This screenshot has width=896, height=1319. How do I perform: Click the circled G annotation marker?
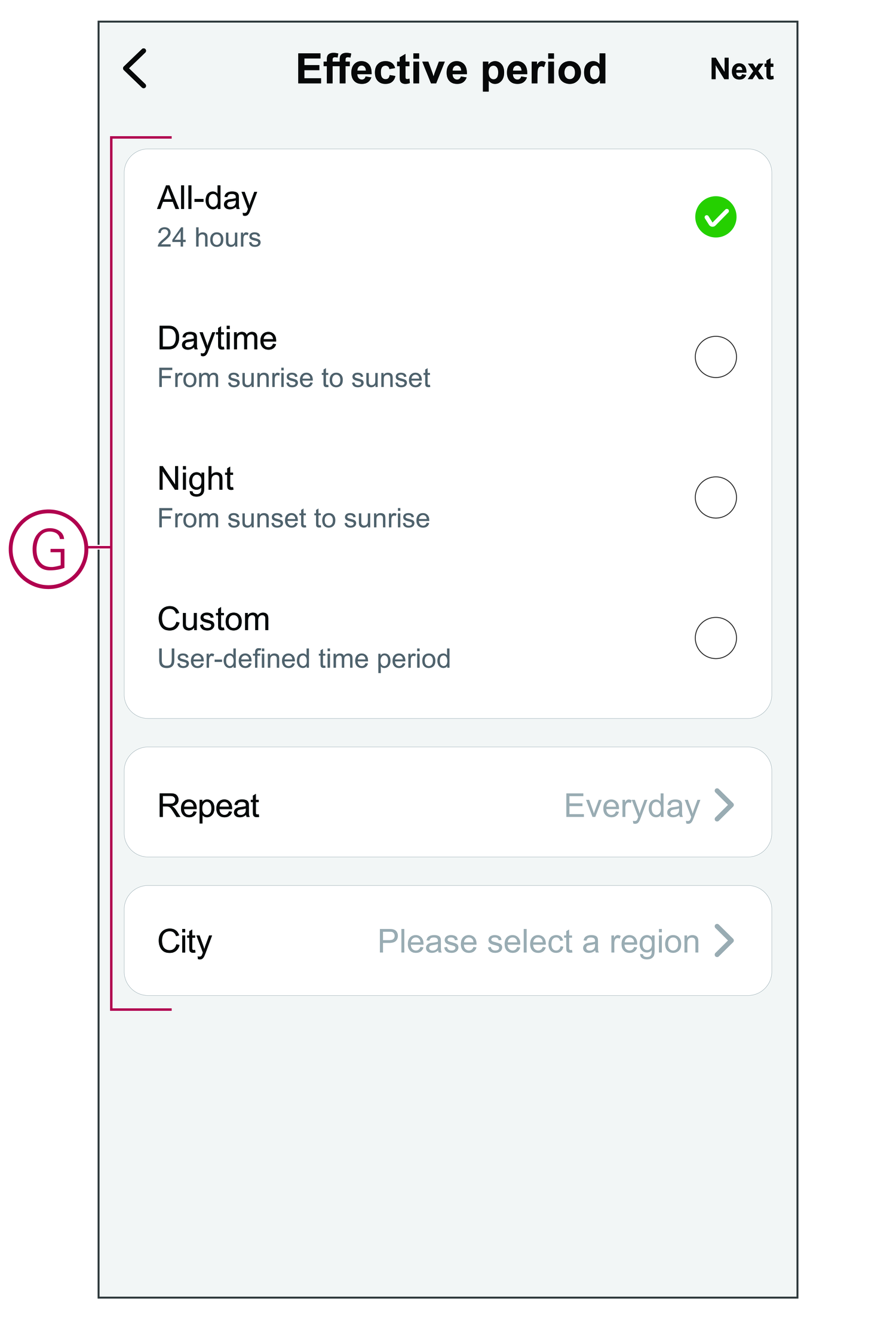(x=48, y=549)
